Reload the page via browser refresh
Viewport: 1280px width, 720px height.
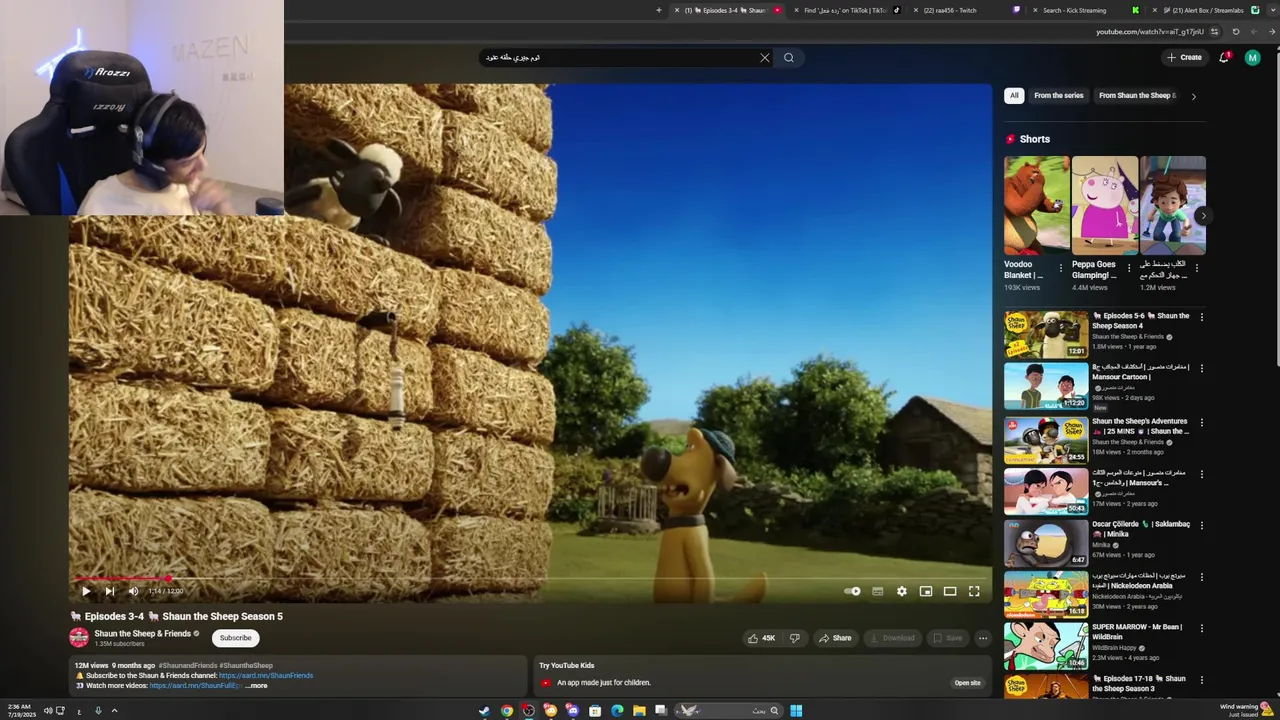click(1236, 32)
